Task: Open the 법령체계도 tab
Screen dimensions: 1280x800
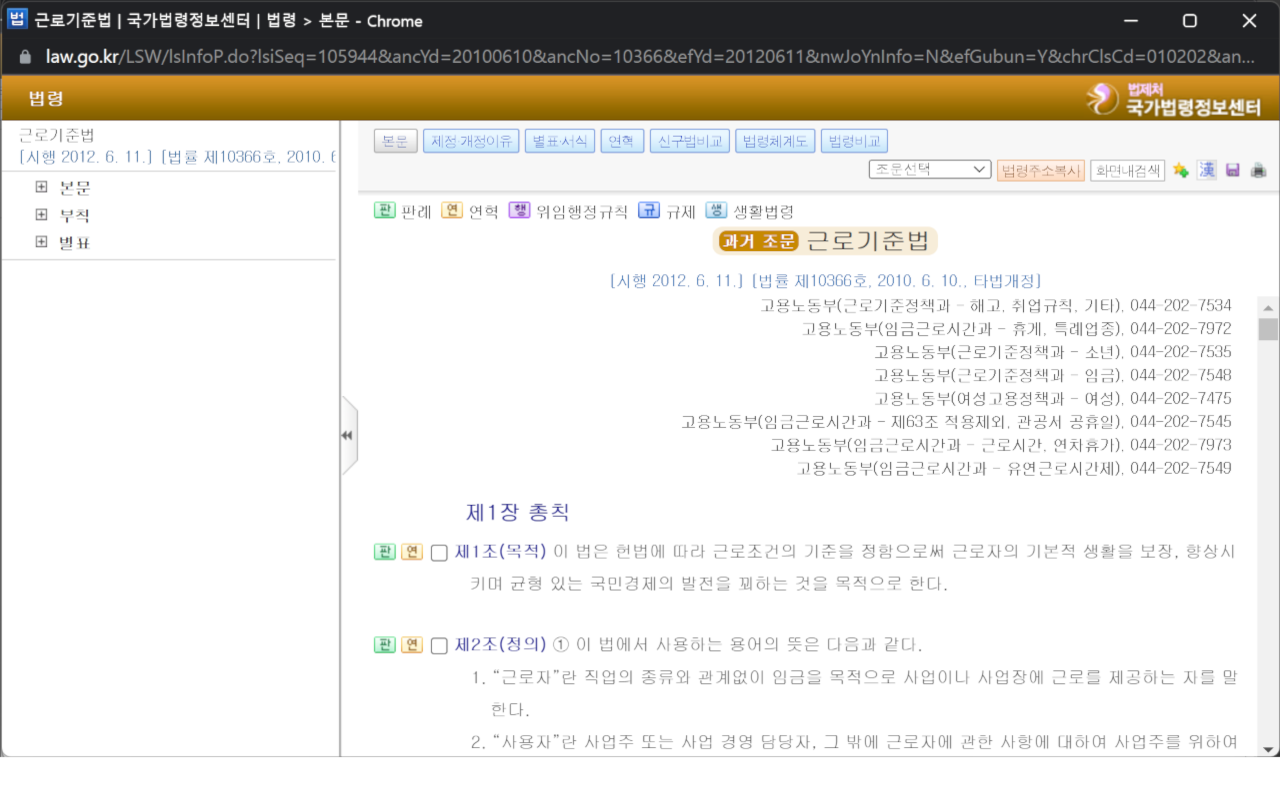Action: 775,141
